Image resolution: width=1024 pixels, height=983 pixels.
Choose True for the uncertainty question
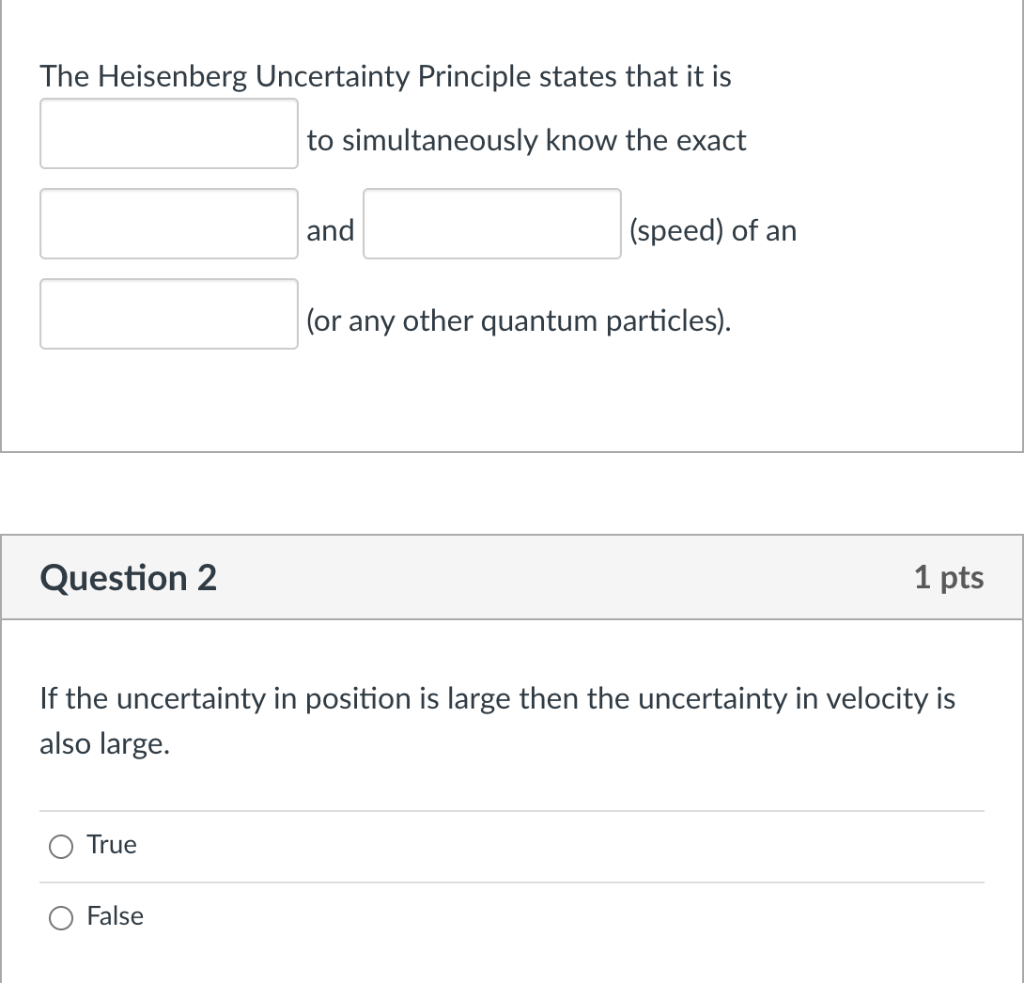pos(60,845)
